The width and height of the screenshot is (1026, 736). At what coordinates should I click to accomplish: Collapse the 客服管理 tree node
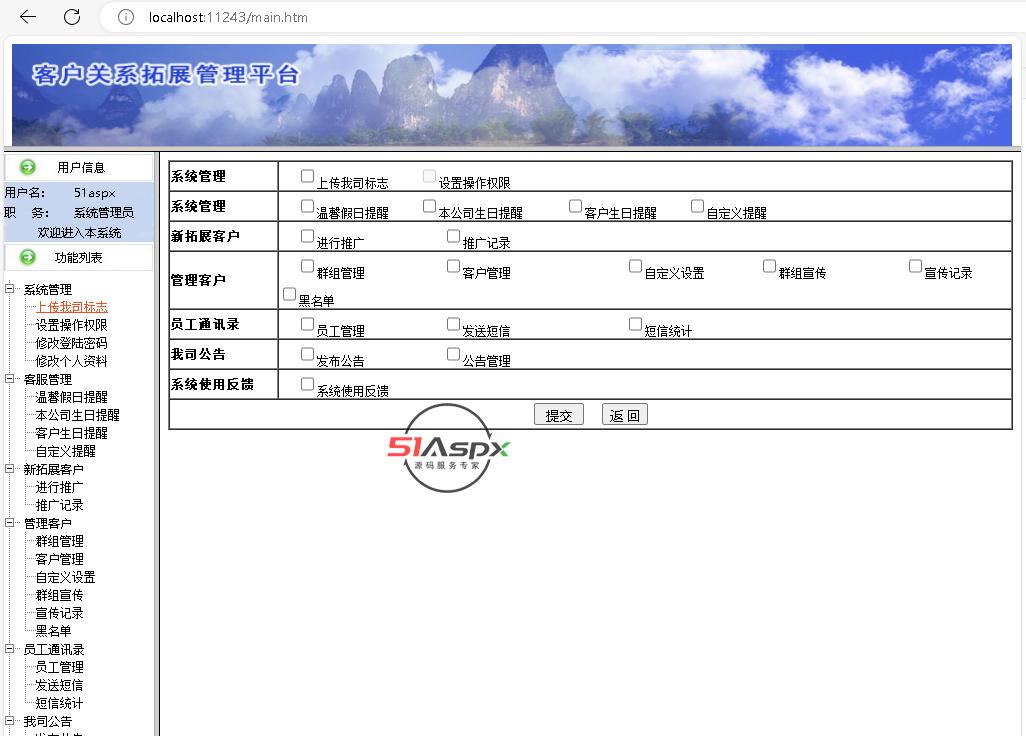tap(10, 379)
